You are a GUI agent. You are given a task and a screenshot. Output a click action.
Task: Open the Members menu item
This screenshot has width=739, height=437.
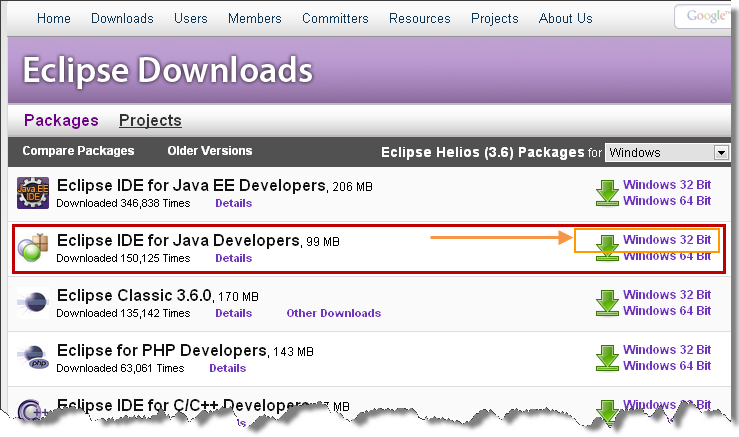pyautogui.click(x=255, y=18)
